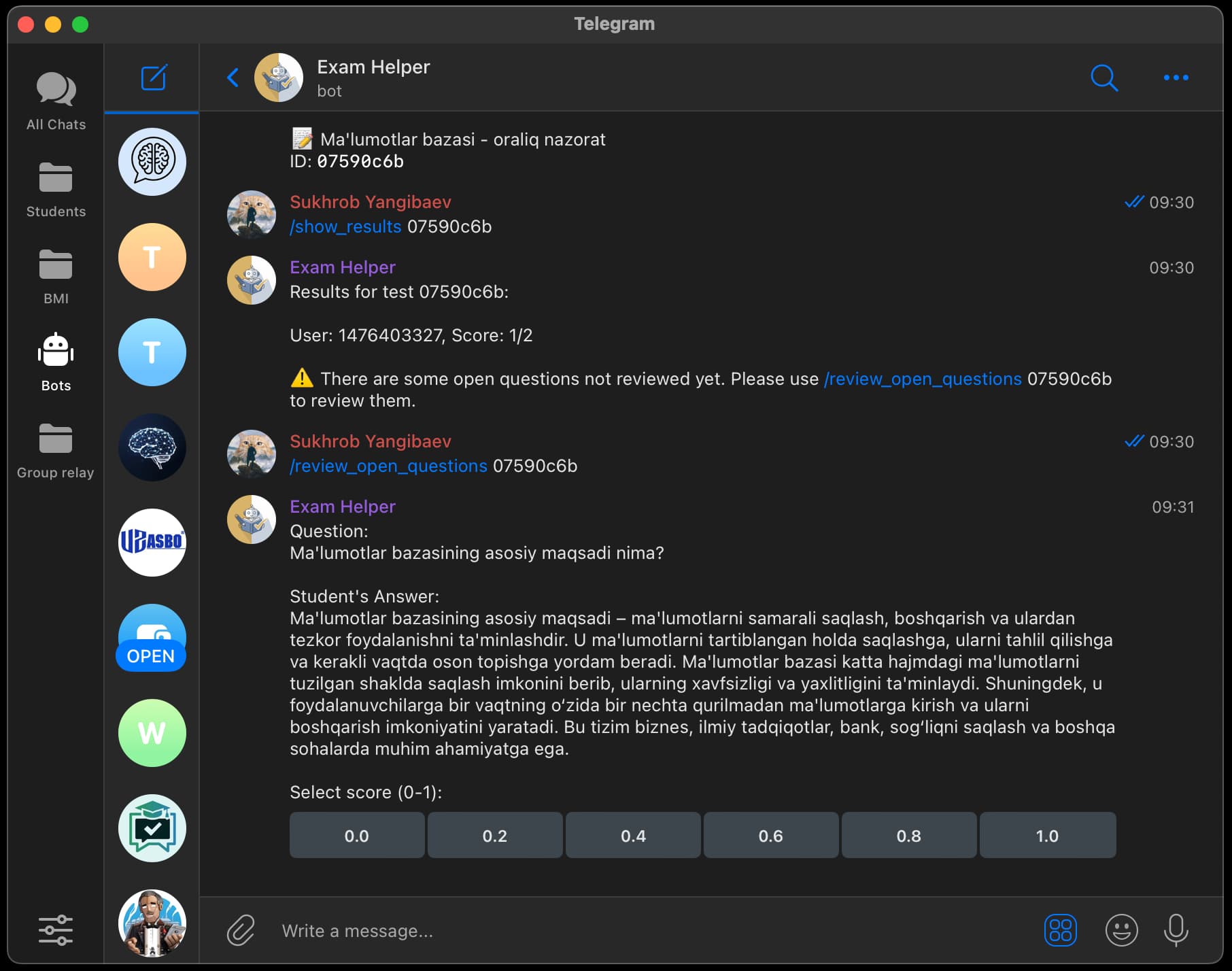Click /review_open_questions command sent by Sukhrob
Image resolution: width=1232 pixels, height=971 pixels.
pyautogui.click(x=388, y=466)
